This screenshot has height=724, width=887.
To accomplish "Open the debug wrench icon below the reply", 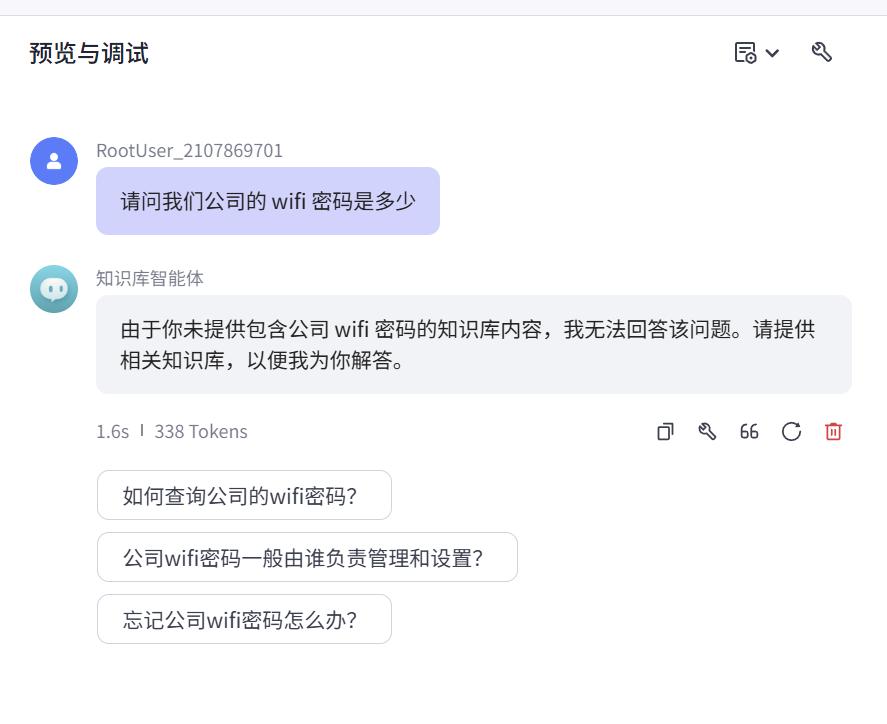I will [x=707, y=431].
